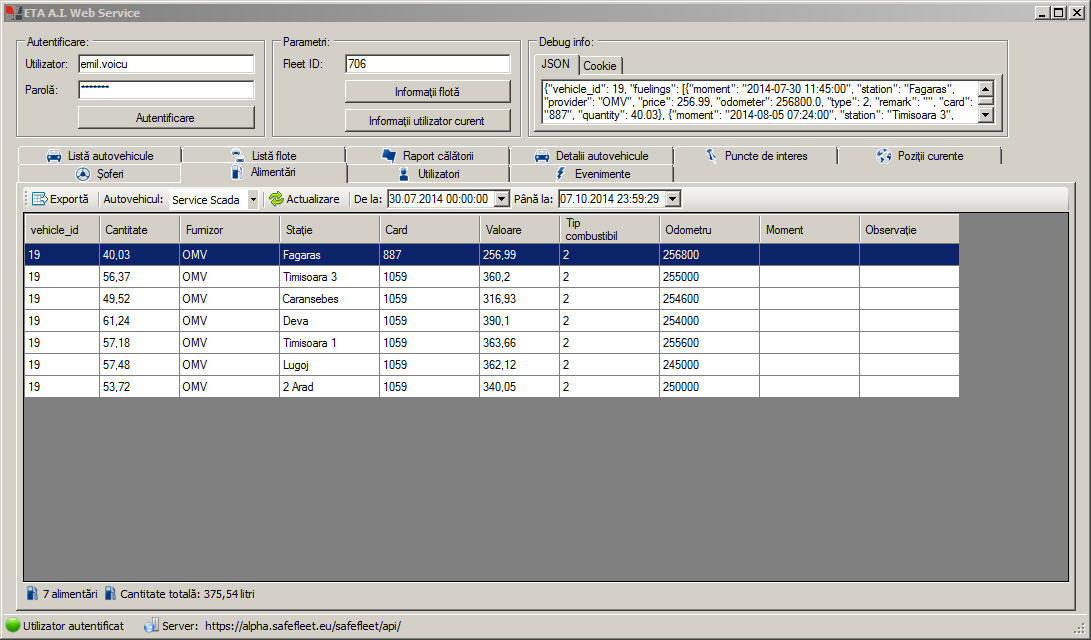The height and width of the screenshot is (640, 1091).
Task: Click the 887 card cell
Action: coord(429,255)
